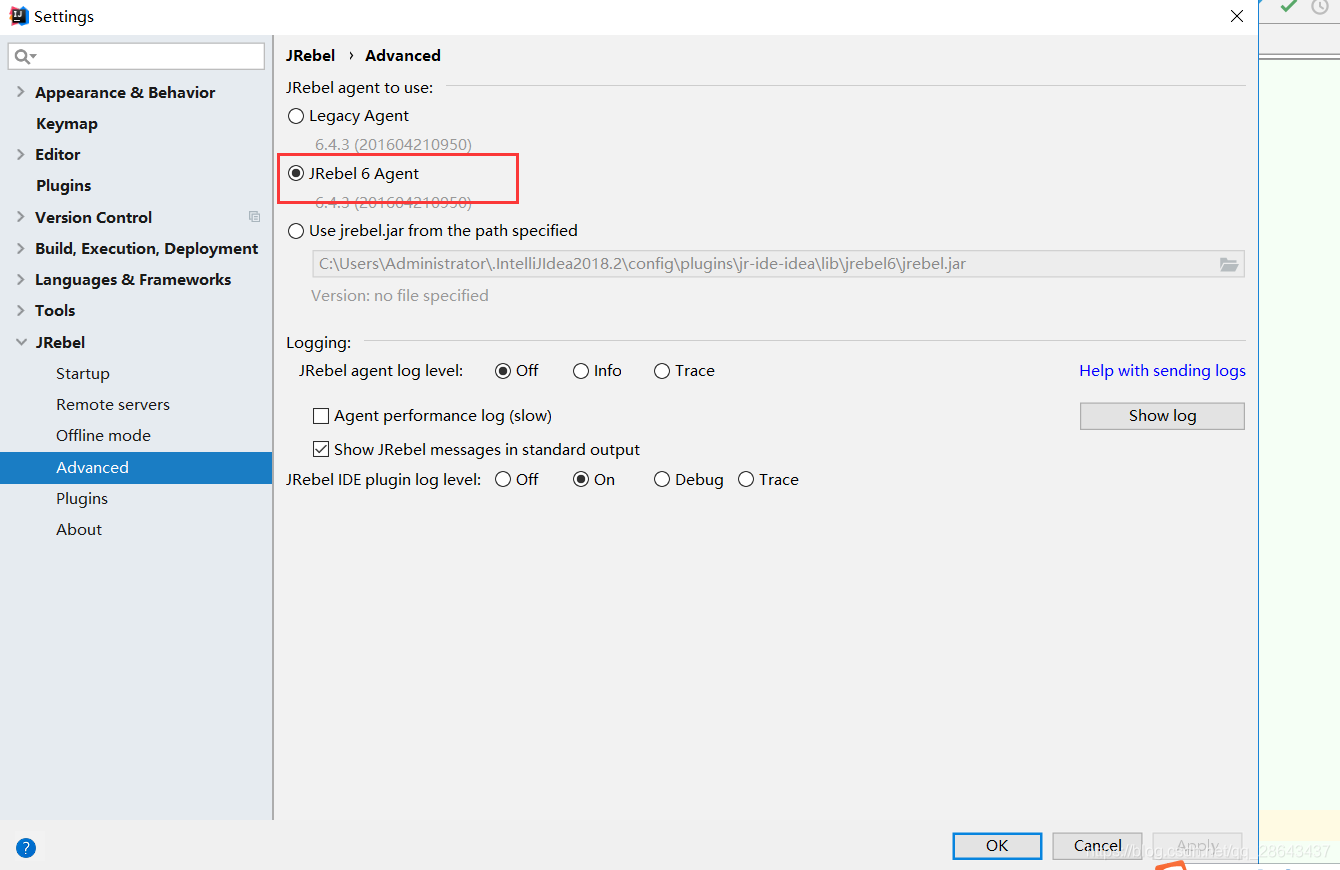
Task: Click the OK button
Action: [997, 846]
